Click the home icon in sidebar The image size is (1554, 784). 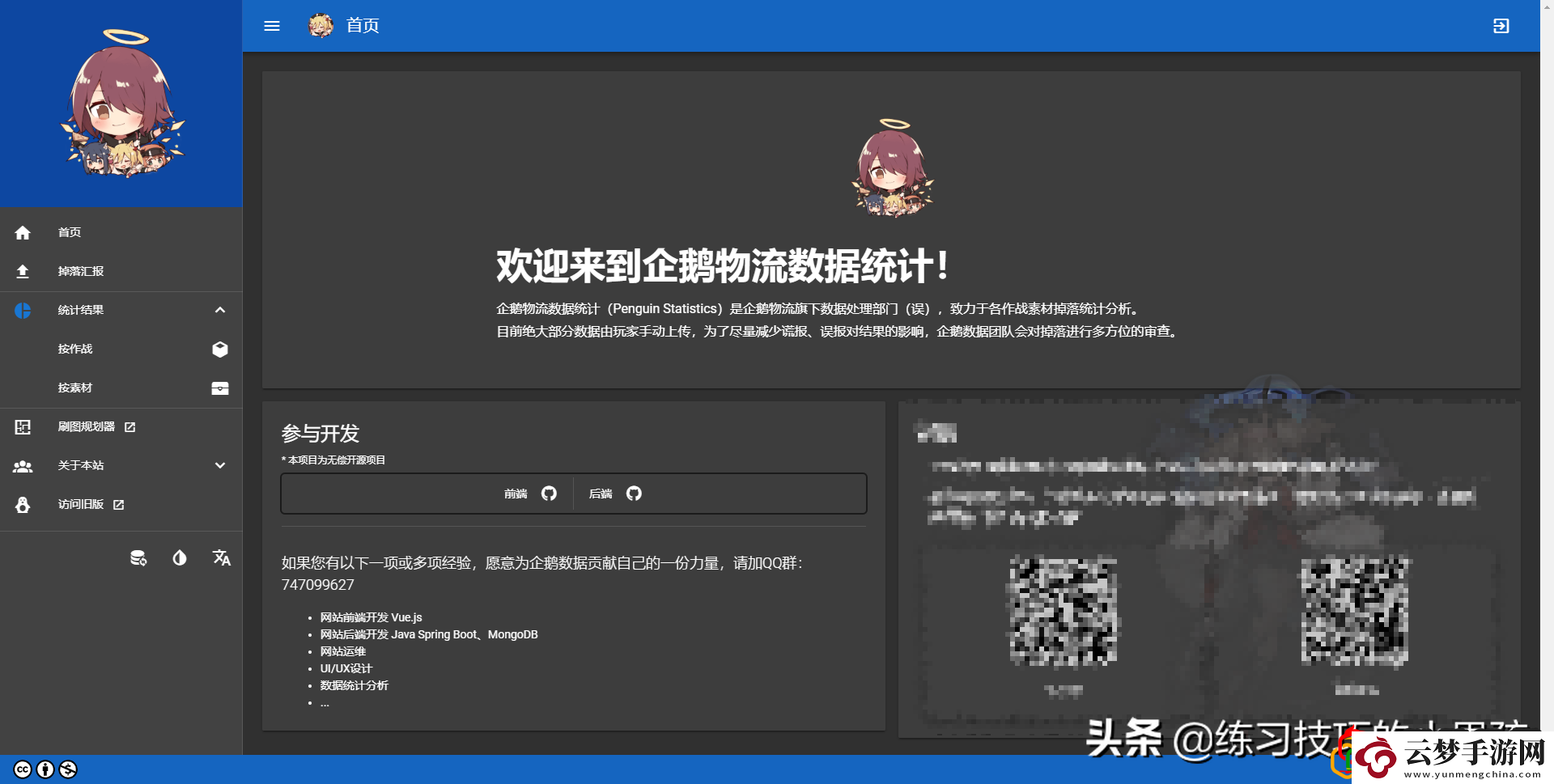point(23,233)
